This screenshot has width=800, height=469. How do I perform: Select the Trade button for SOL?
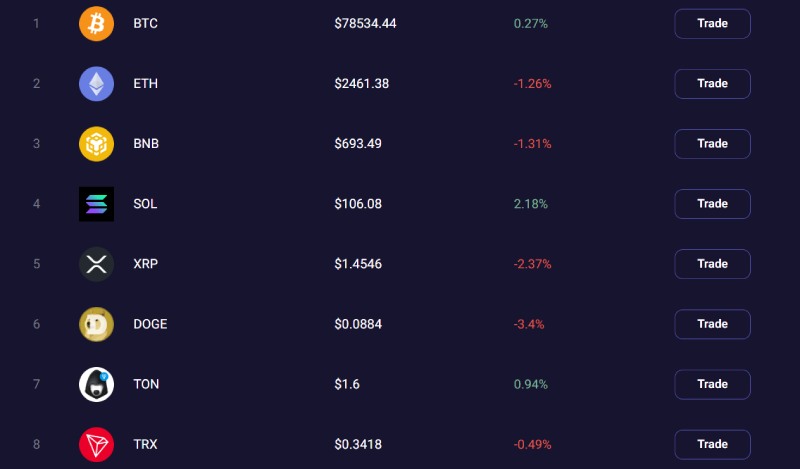coord(712,204)
